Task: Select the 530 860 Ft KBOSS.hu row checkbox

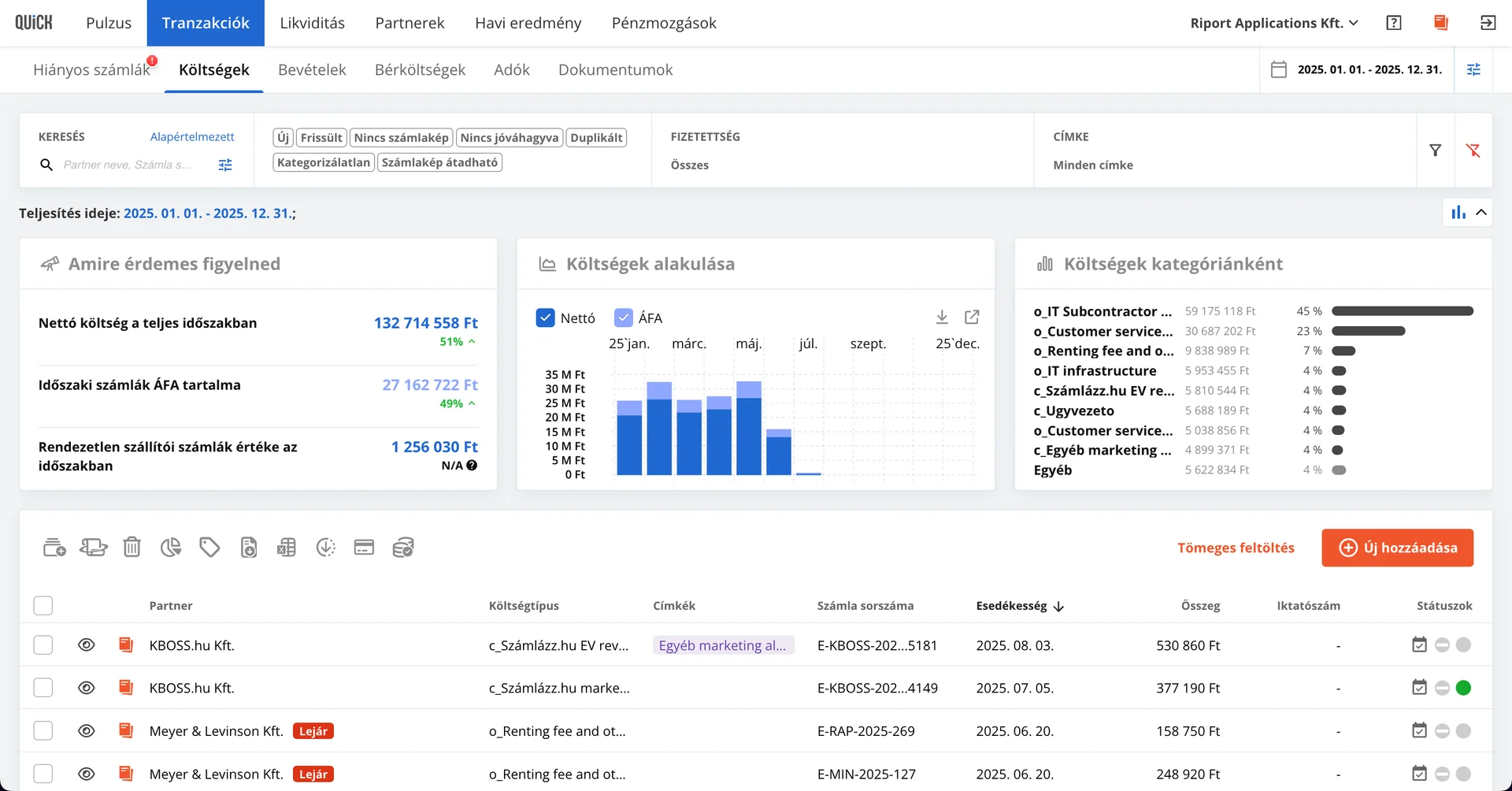Action: [x=43, y=645]
